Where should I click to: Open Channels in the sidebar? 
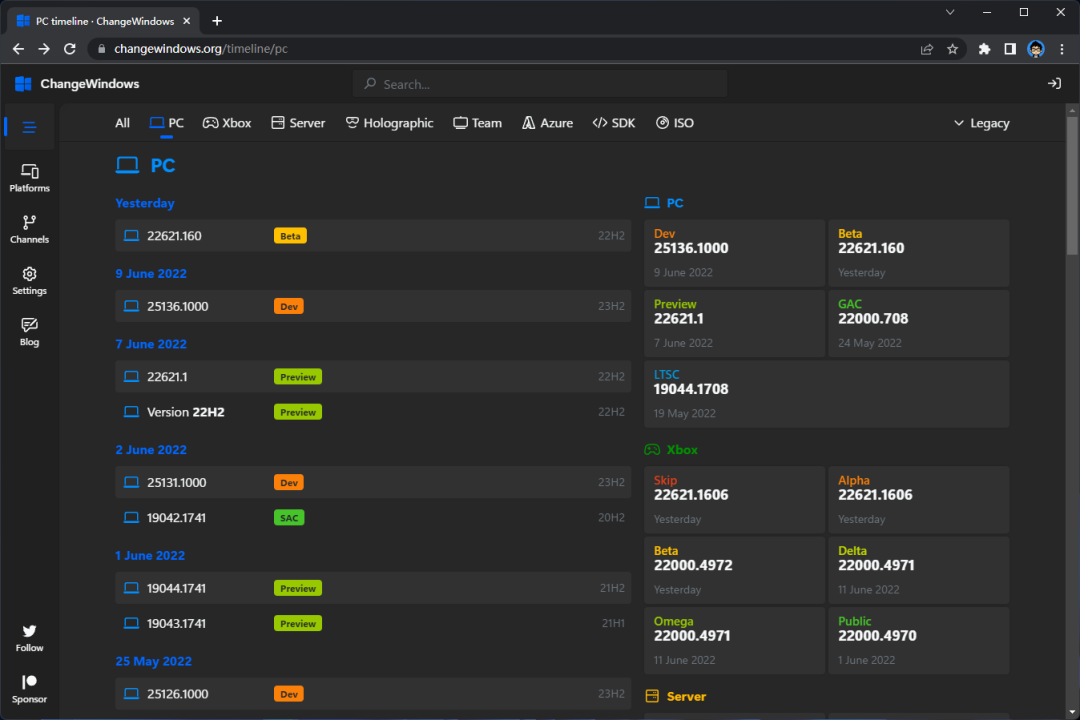pyautogui.click(x=29, y=229)
